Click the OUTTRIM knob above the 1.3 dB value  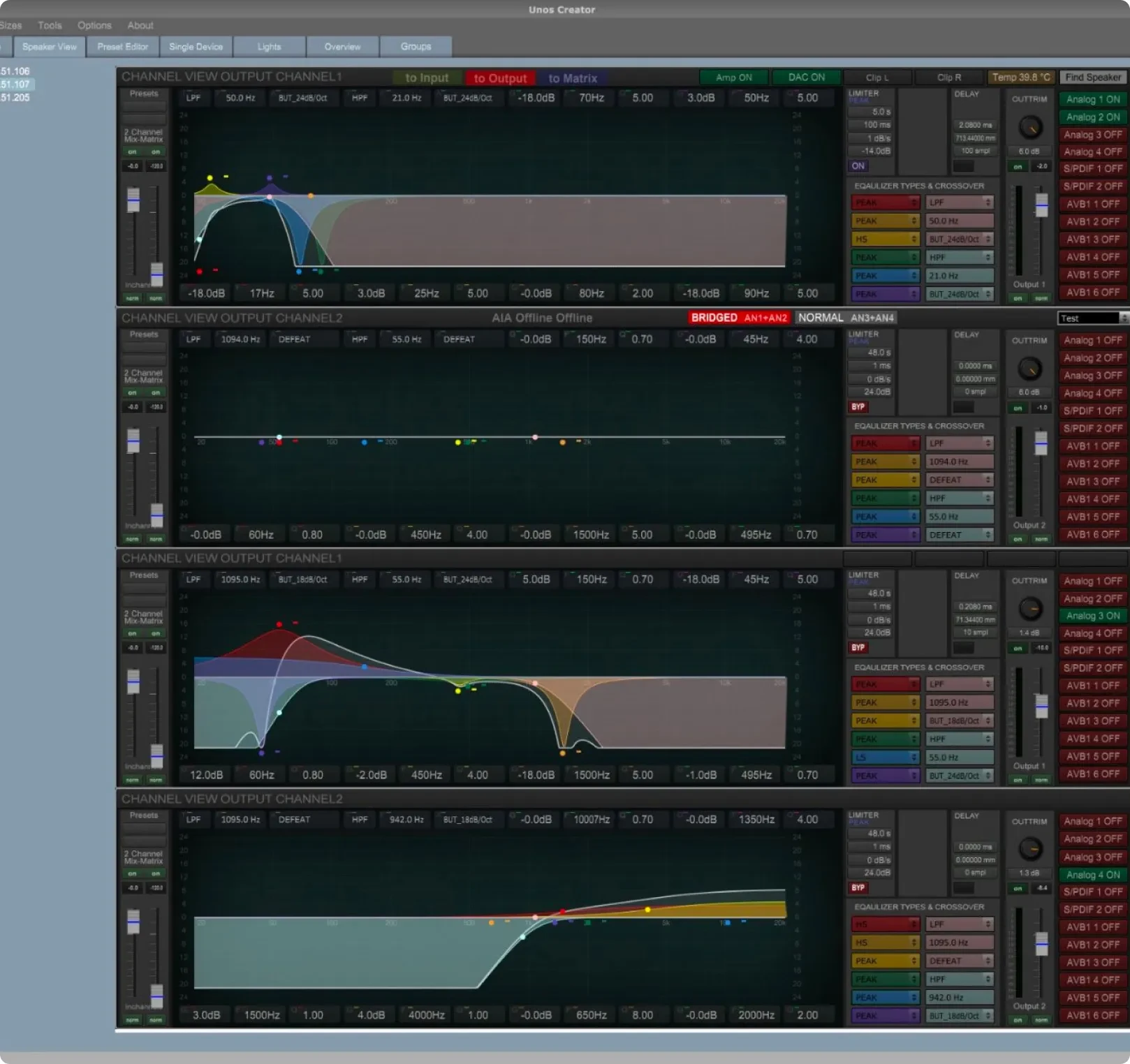pos(1030,849)
